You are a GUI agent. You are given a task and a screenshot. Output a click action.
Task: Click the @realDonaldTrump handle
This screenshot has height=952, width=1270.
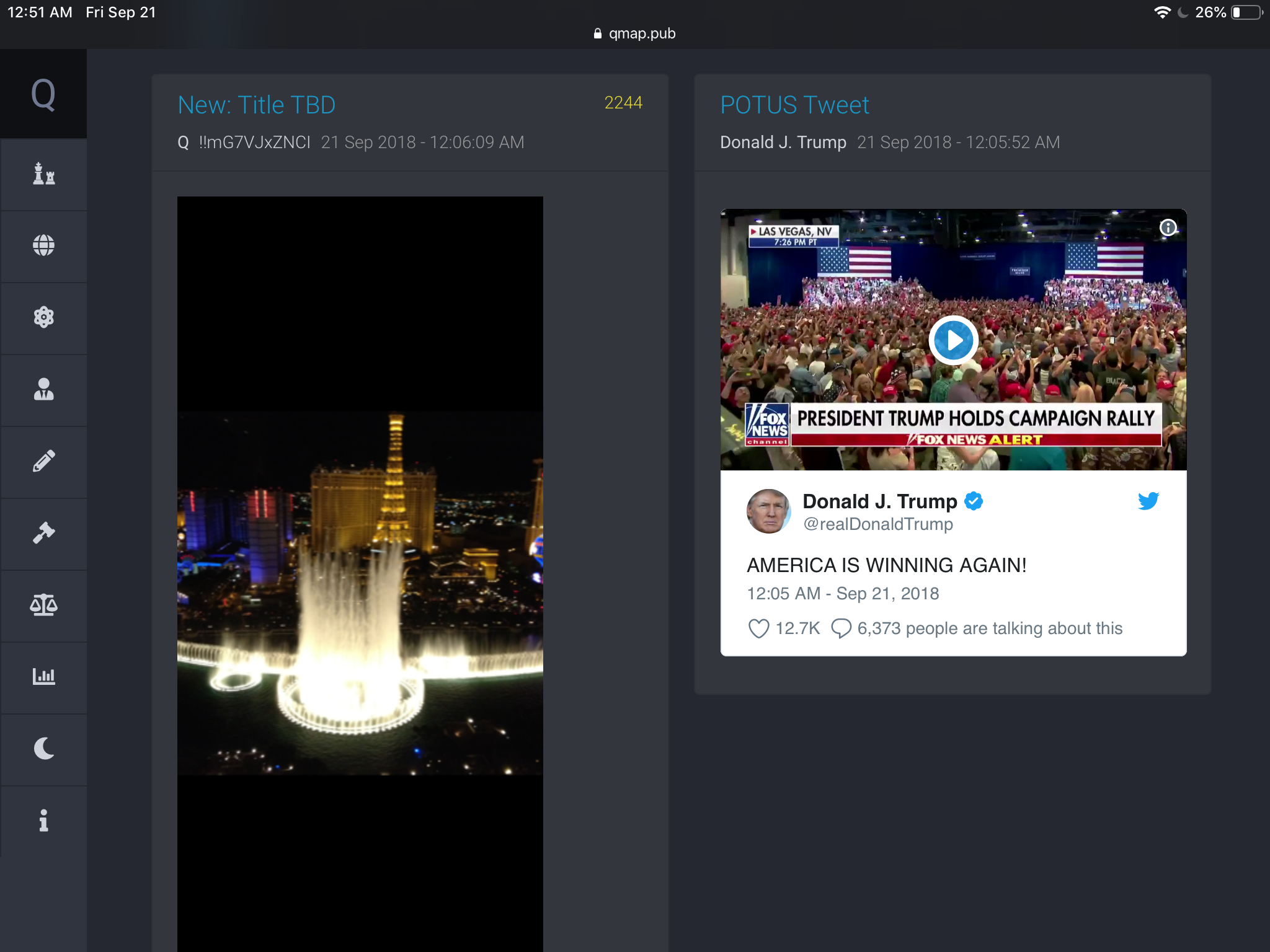point(878,524)
